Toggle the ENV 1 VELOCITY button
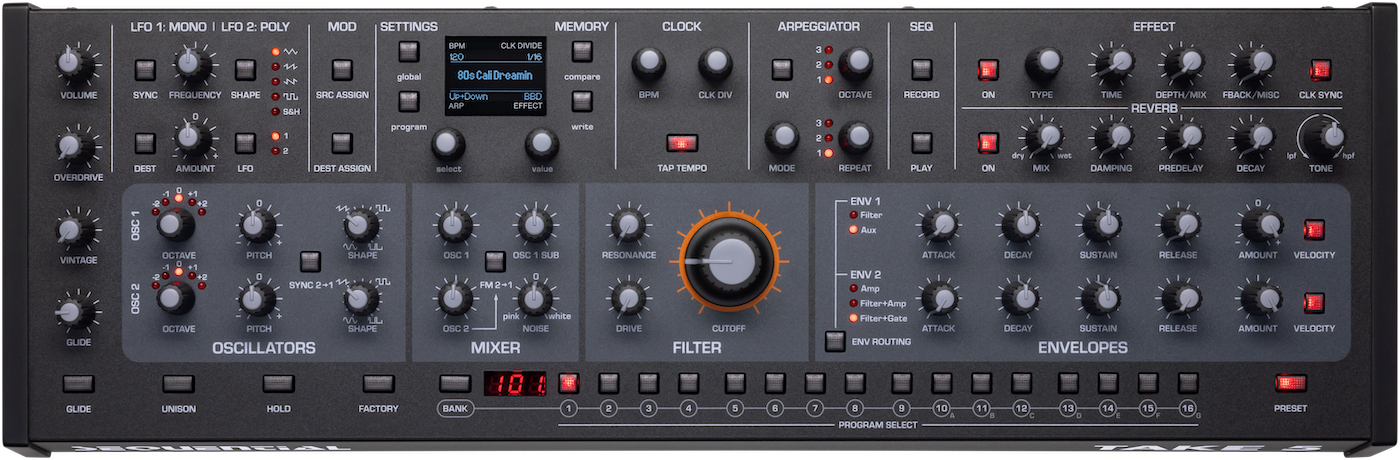Viewport: 1400px width, 460px height. tap(1313, 230)
